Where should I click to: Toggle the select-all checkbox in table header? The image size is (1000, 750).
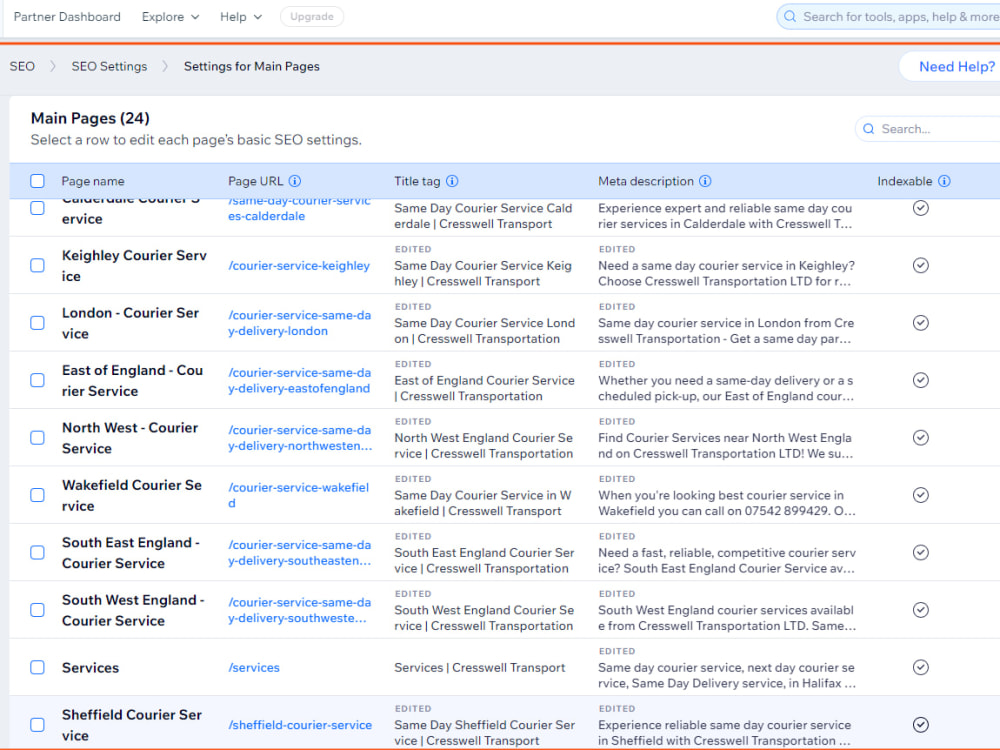tap(38, 181)
